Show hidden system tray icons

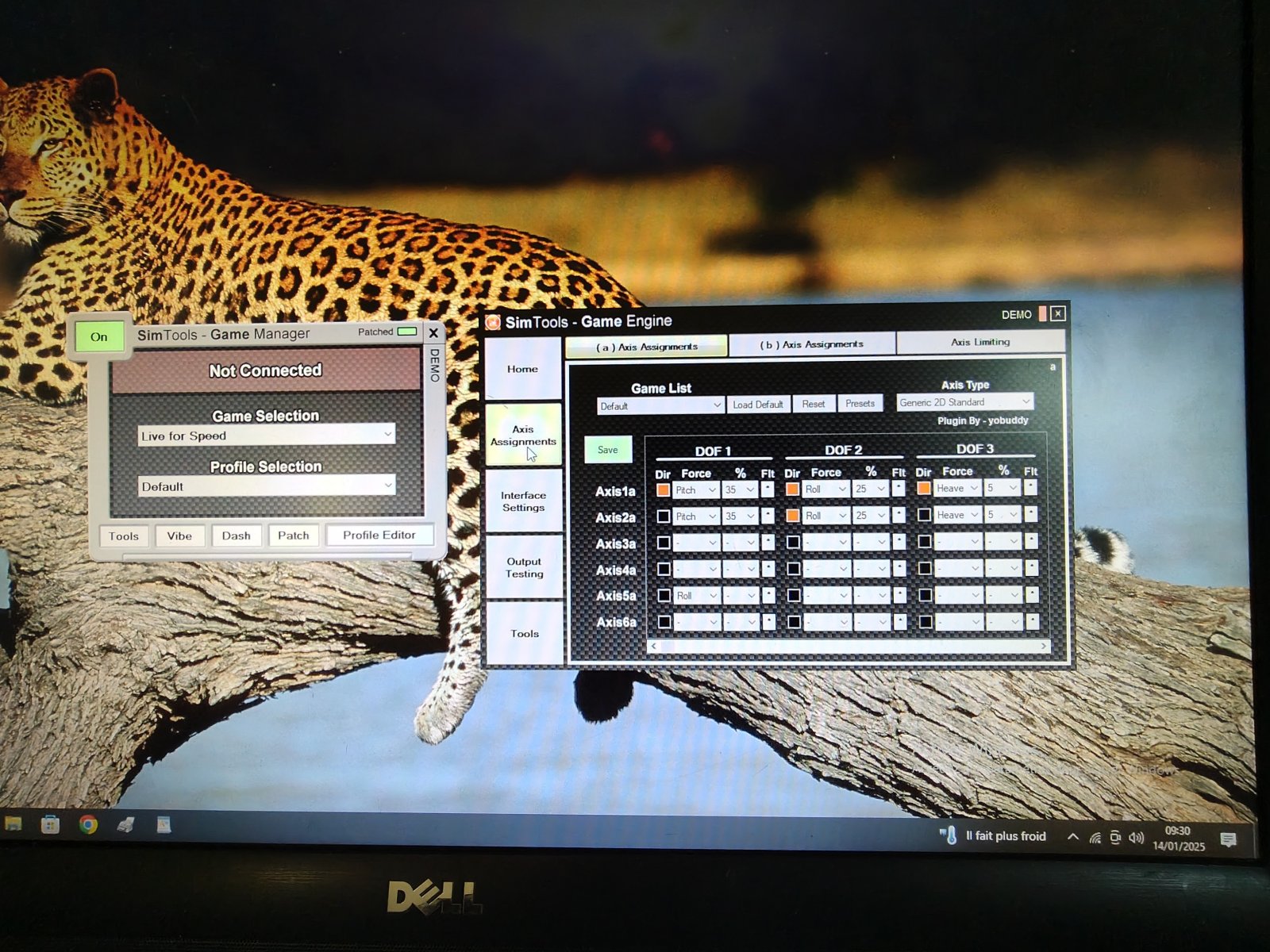coord(1072,837)
